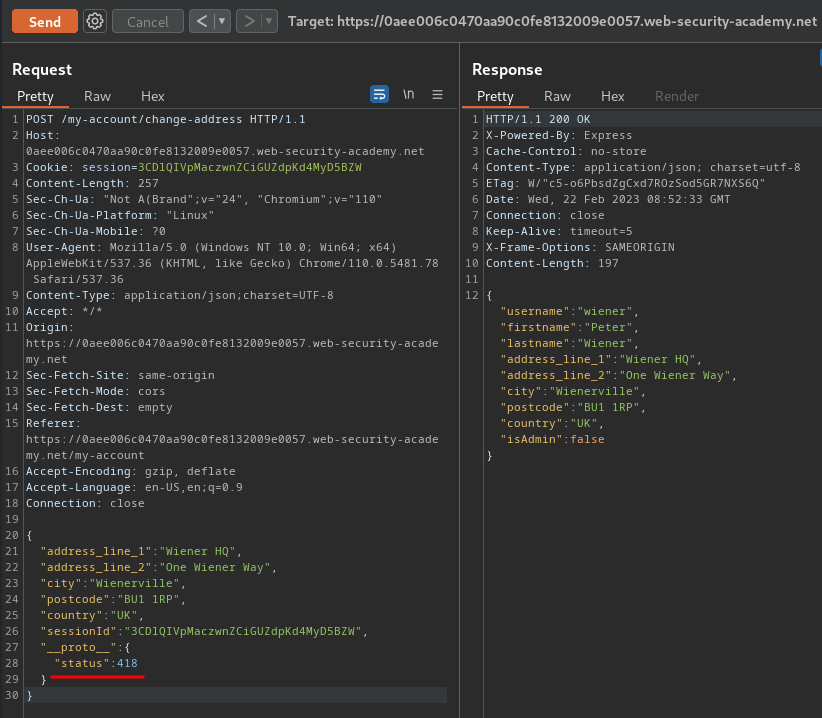Switch Request view to Hex tab
Image resolution: width=822 pixels, height=718 pixels.
click(153, 96)
